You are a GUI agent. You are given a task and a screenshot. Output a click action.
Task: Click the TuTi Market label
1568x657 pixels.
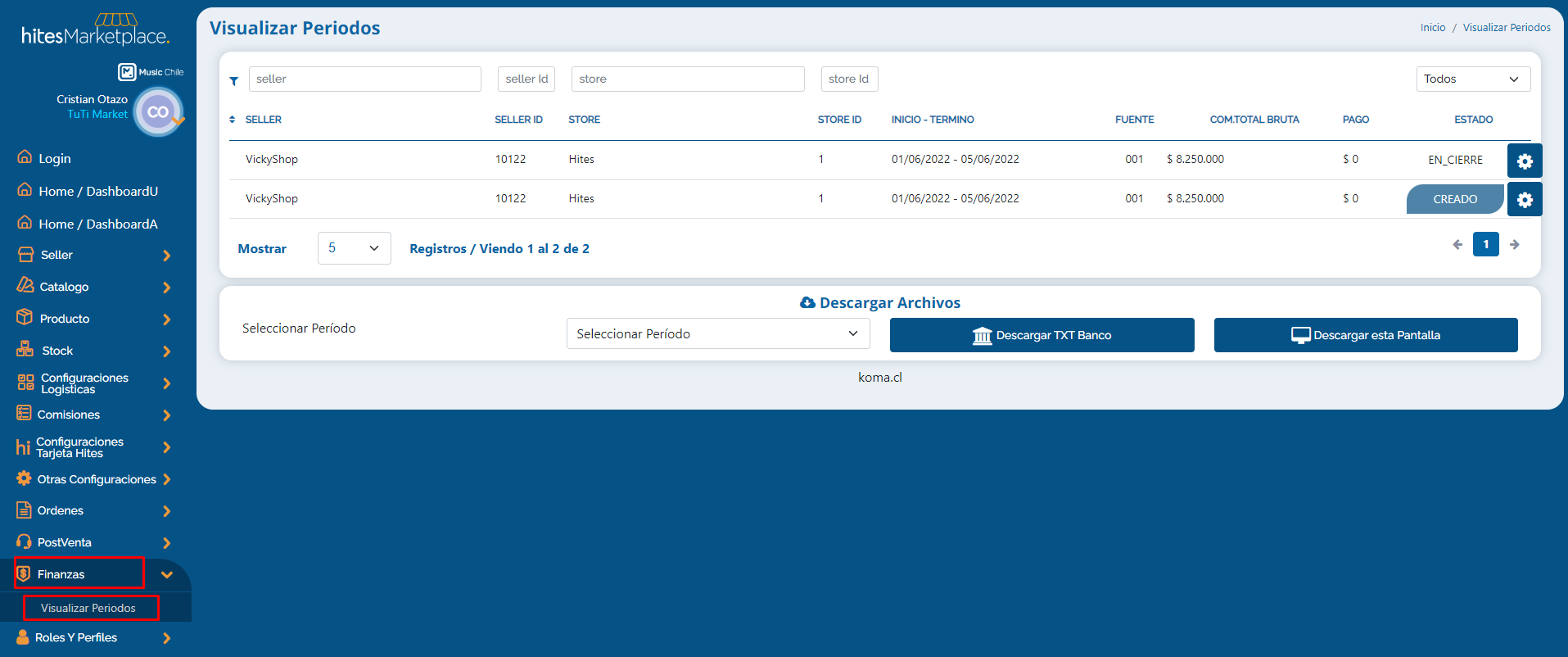[x=97, y=114]
